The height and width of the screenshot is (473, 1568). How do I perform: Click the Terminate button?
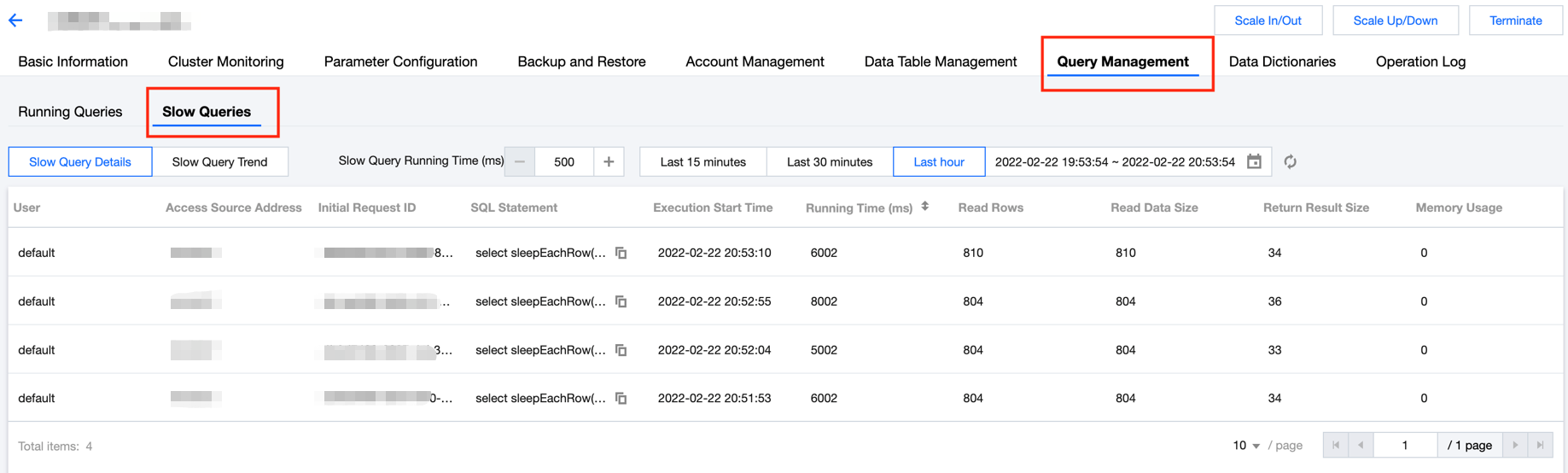[x=1515, y=20]
